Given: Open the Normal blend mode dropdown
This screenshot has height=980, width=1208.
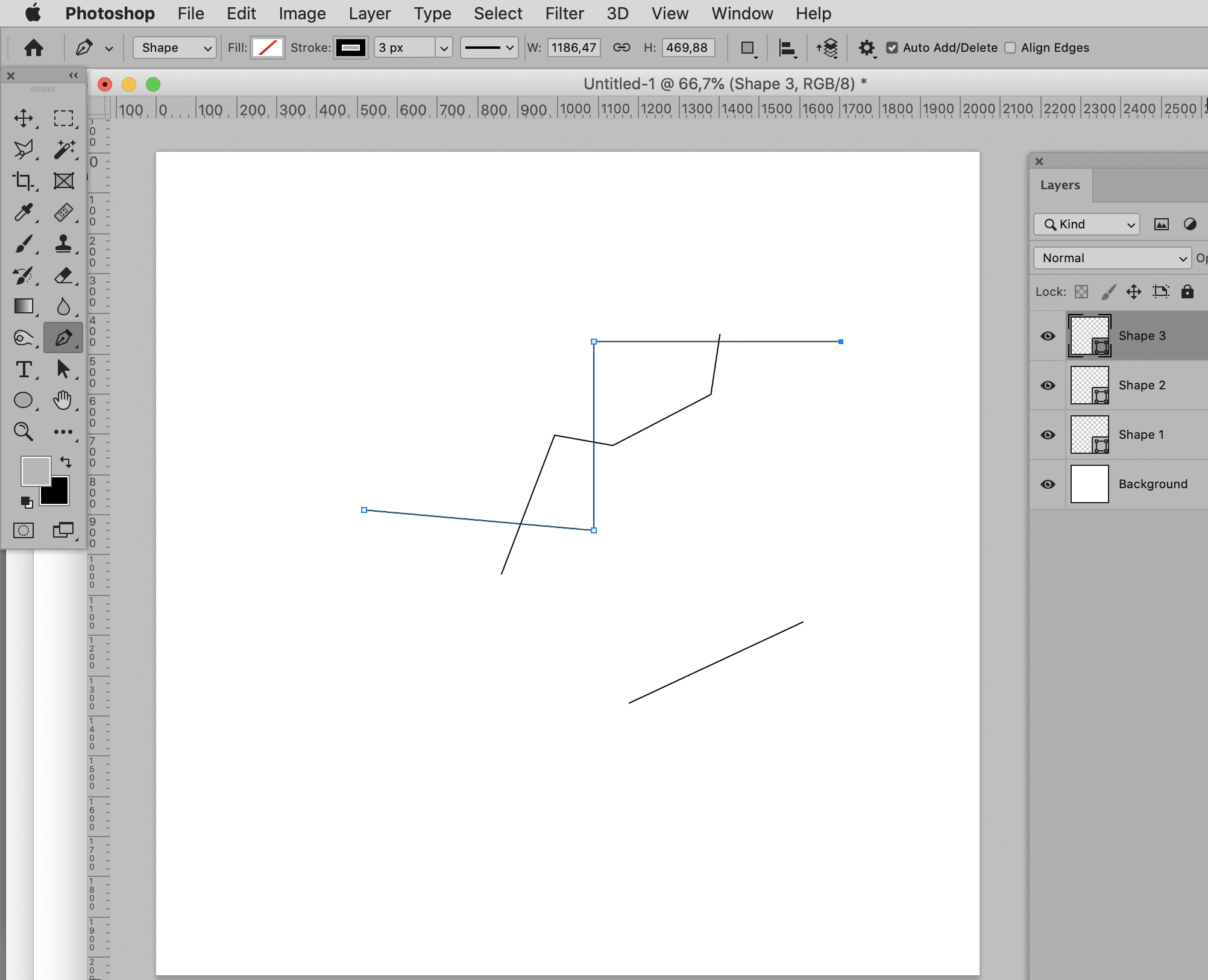Looking at the screenshot, I should coord(1112,258).
